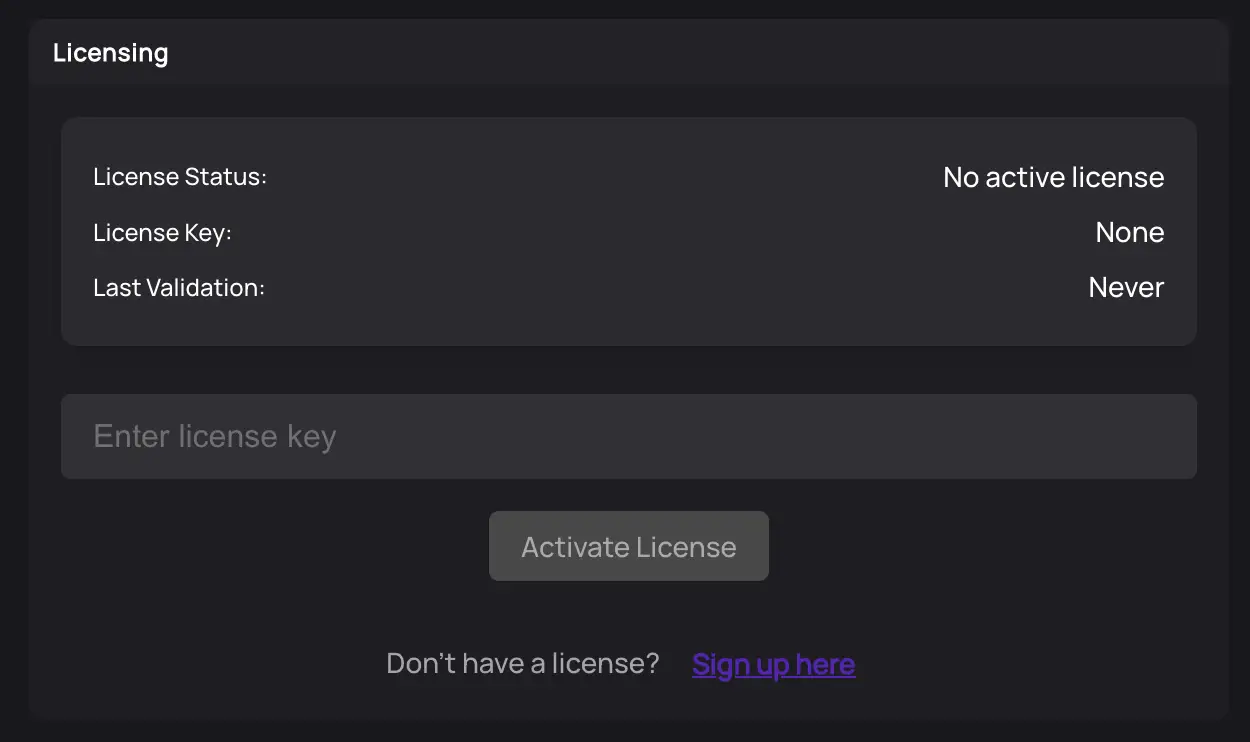Click the Last Validation label
Screen dimensions: 1250x742
(x=179, y=287)
